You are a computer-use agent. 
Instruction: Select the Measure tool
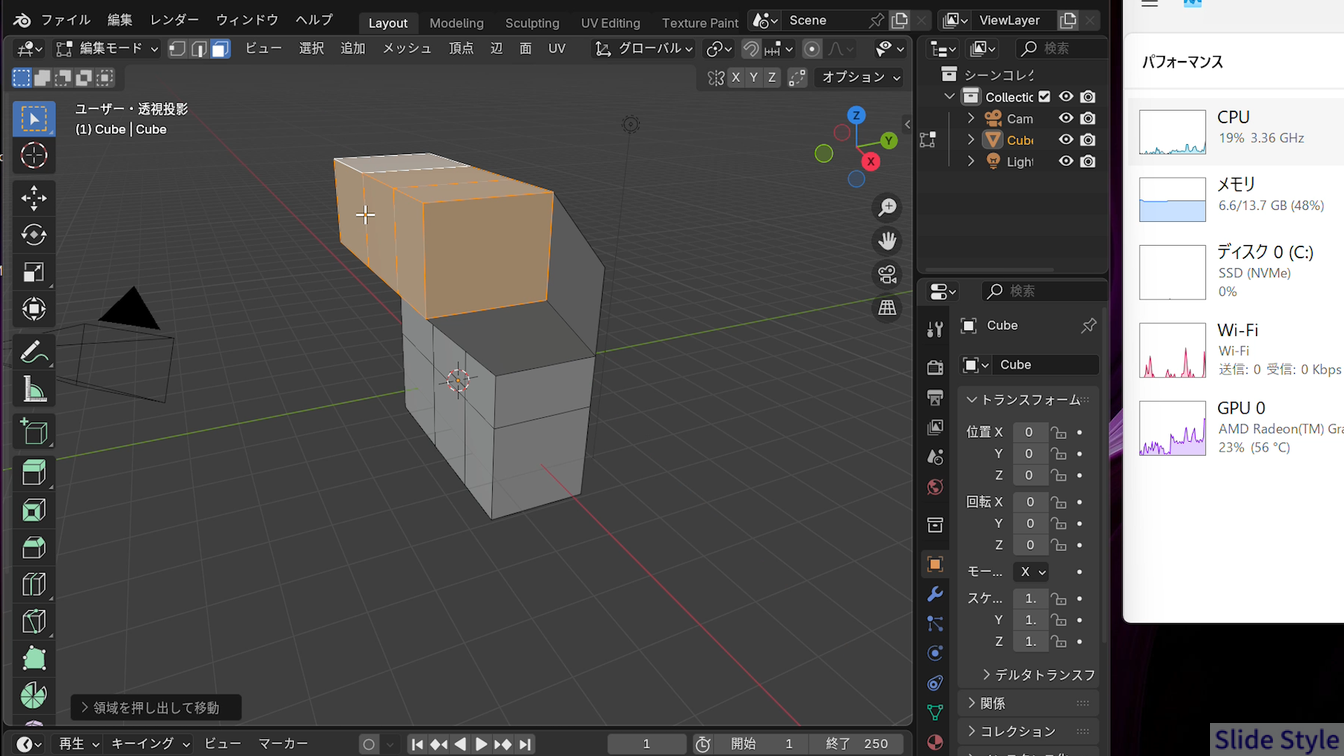coord(34,390)
